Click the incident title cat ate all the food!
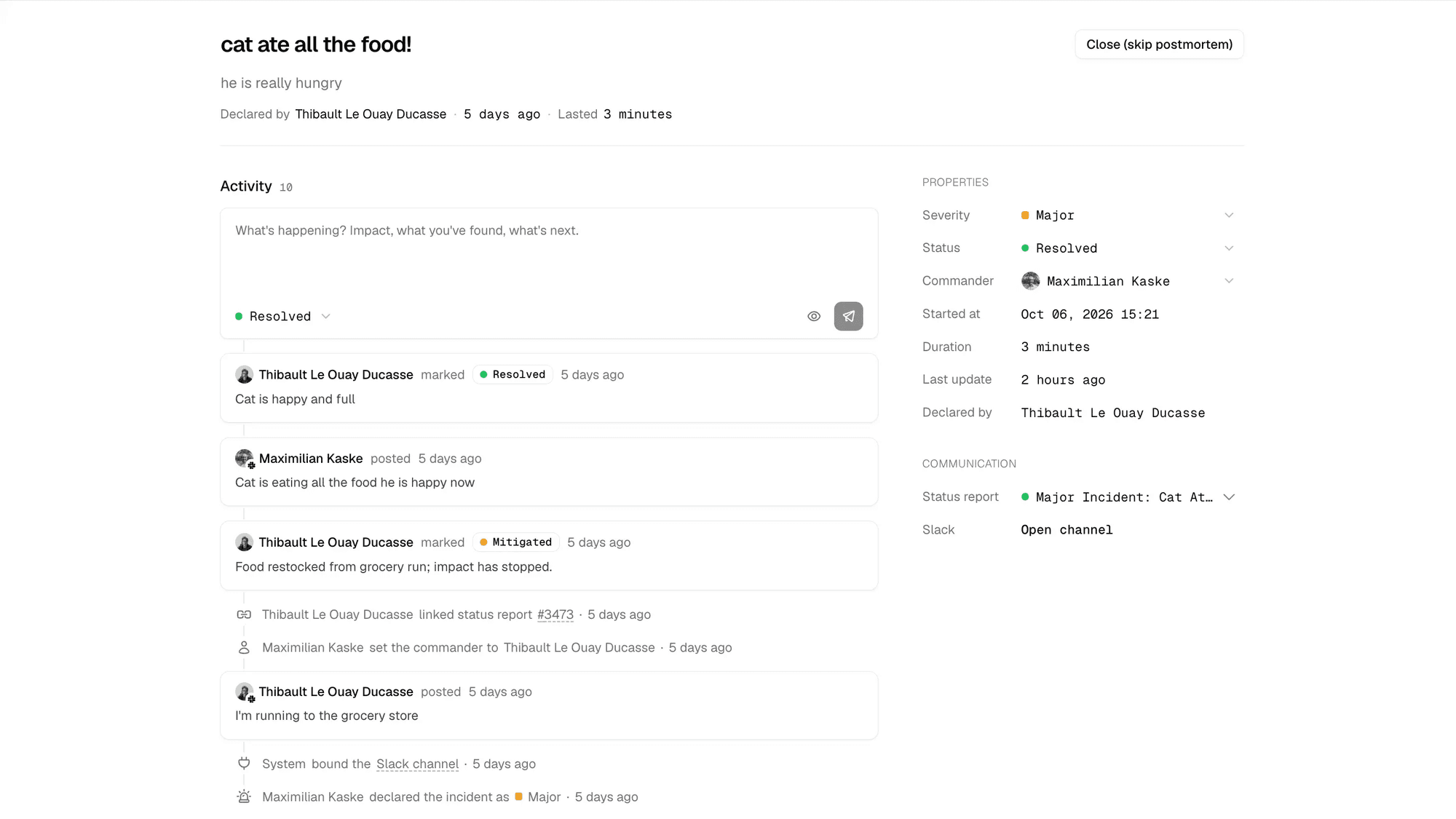 pyautogui.click(x=316, y=44)
